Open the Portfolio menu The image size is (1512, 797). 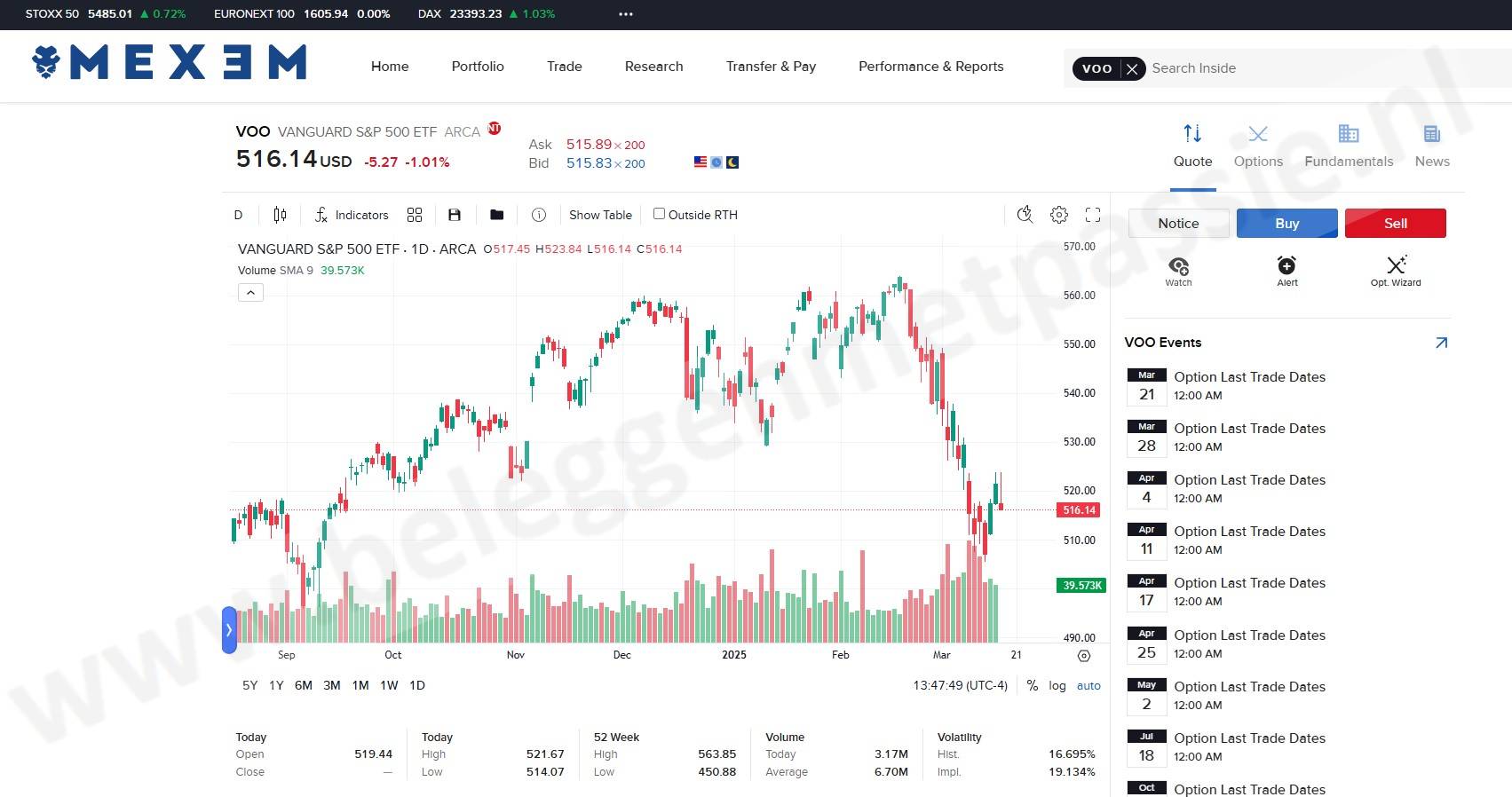click(478, 67)
